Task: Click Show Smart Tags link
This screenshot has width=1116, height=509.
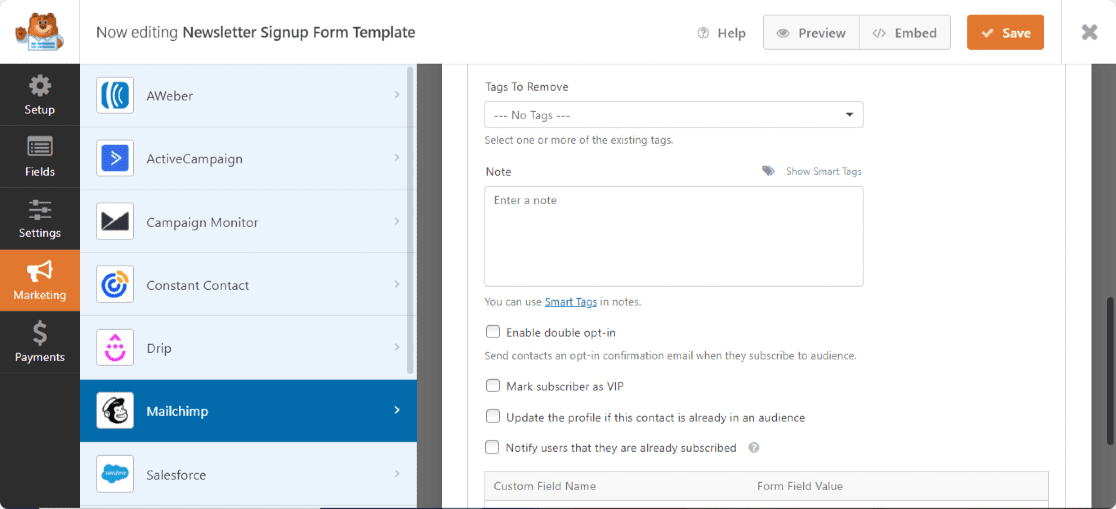Action: point(823,172)
